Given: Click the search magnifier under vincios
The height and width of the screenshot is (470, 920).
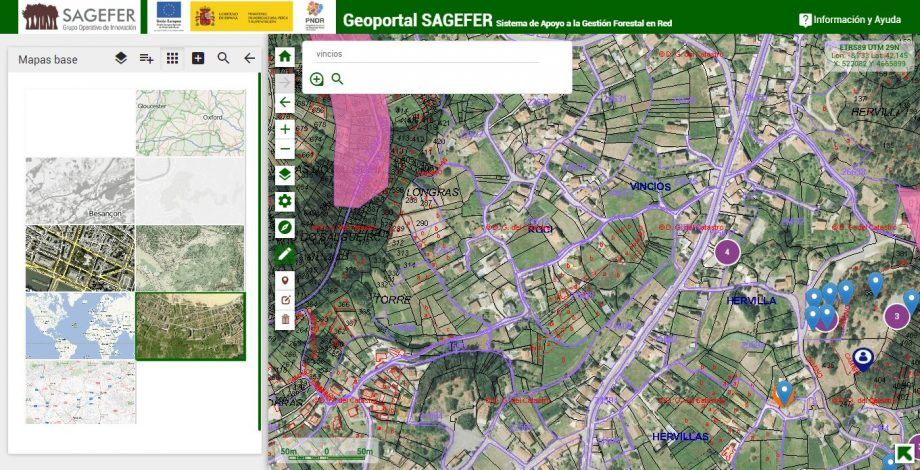Looking at the screenshot, I should click(337, 79).
